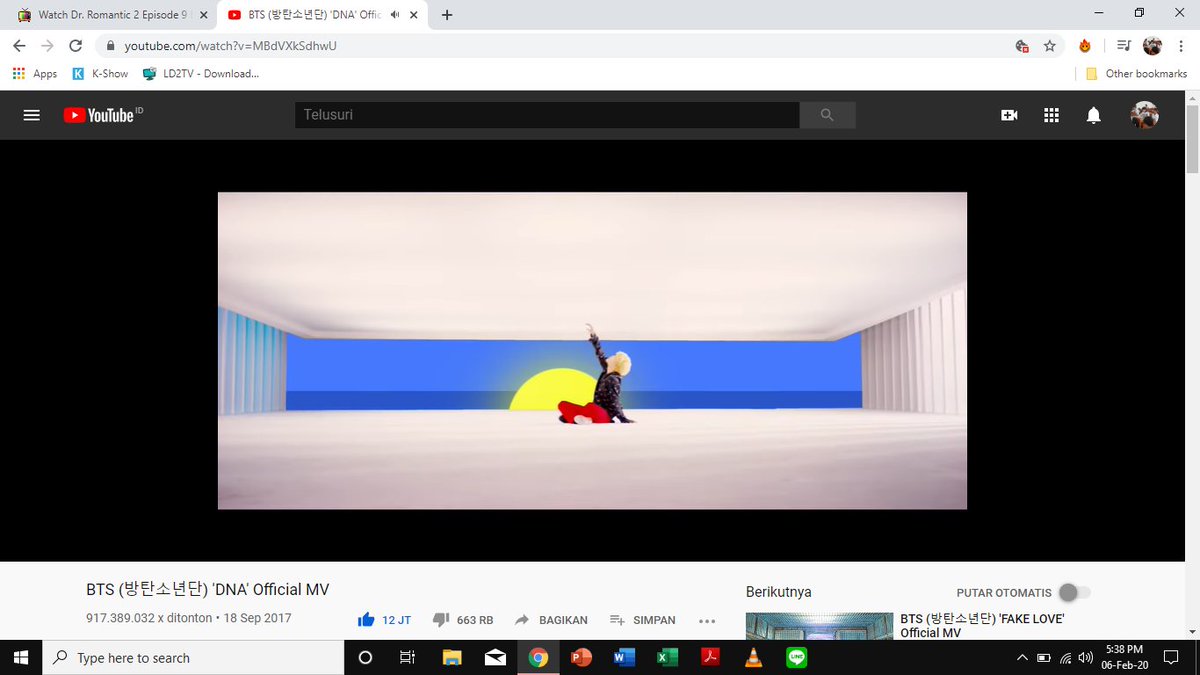Viewport: 1200px width, 675px height.
Task: Open the 'FAKE LOVE' Official MV title link
Action: tap(982, 626)
